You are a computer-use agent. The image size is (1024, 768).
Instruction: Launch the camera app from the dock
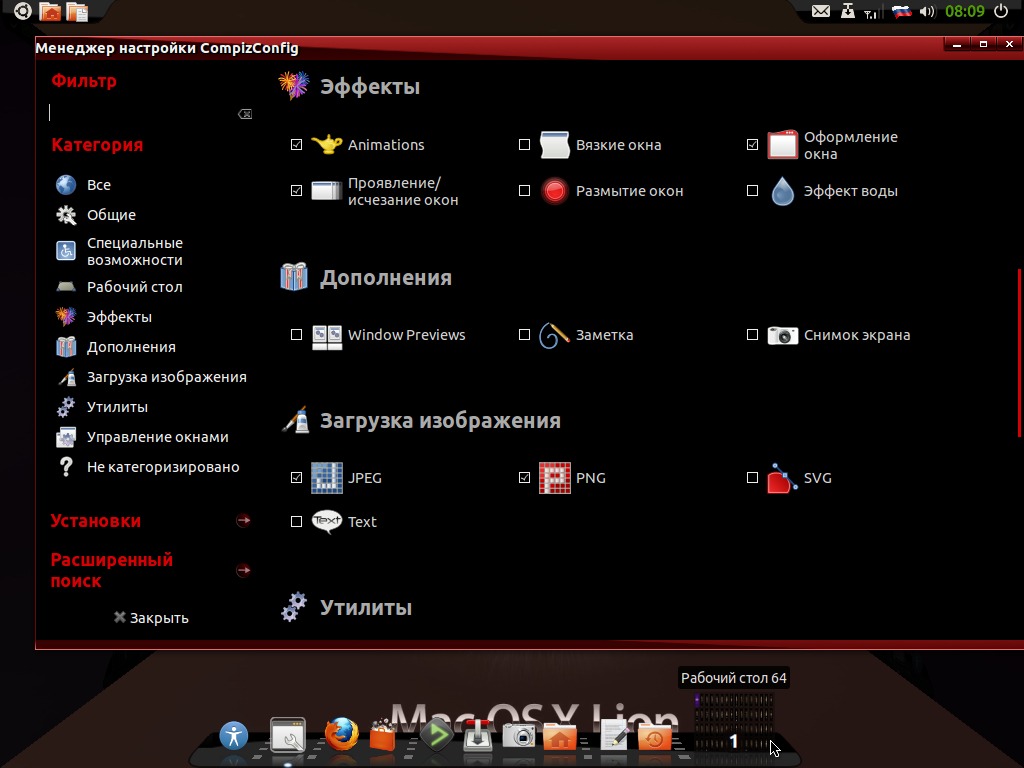point(519,736)
